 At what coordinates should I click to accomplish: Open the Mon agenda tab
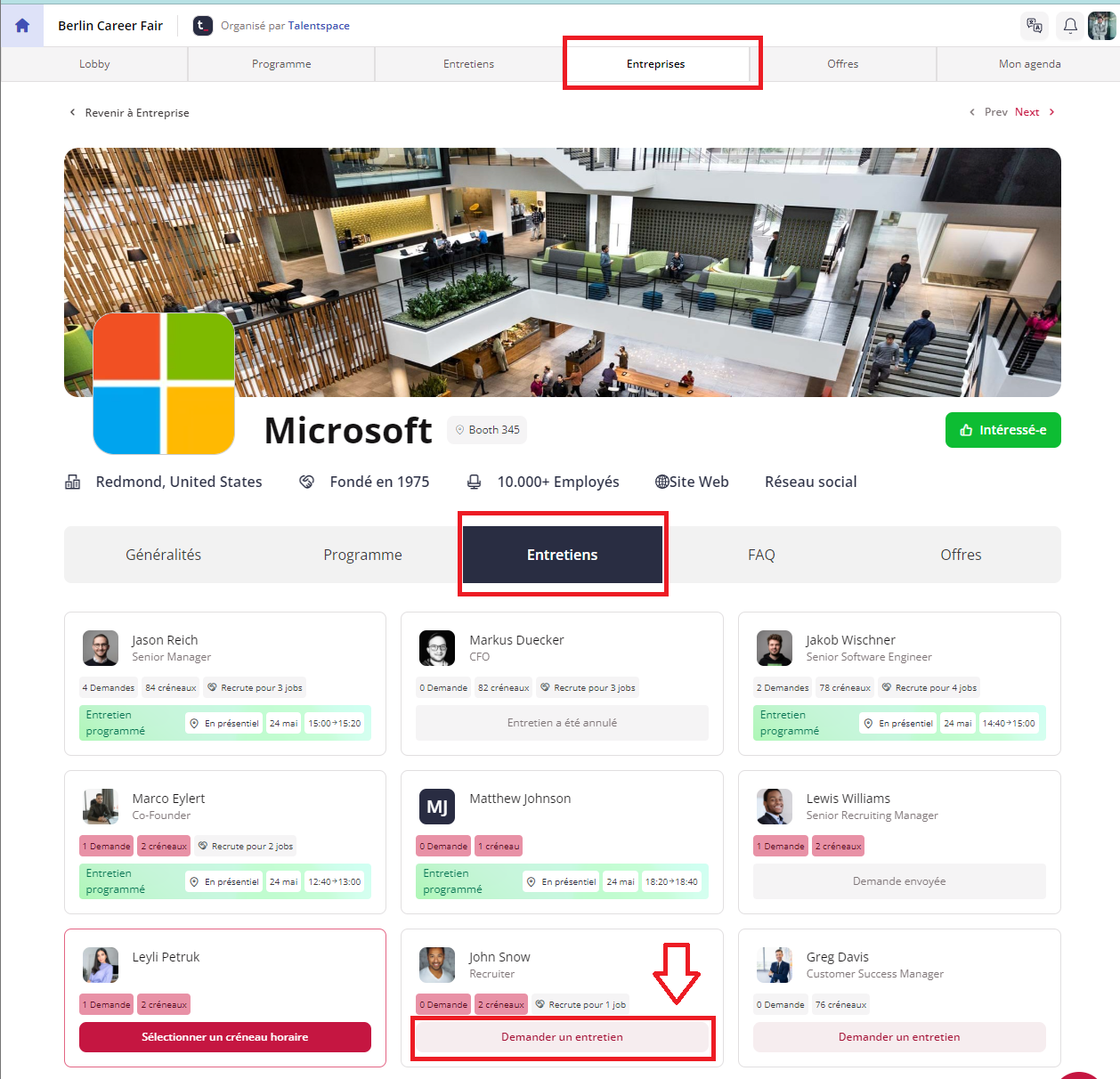point(1030,64)
